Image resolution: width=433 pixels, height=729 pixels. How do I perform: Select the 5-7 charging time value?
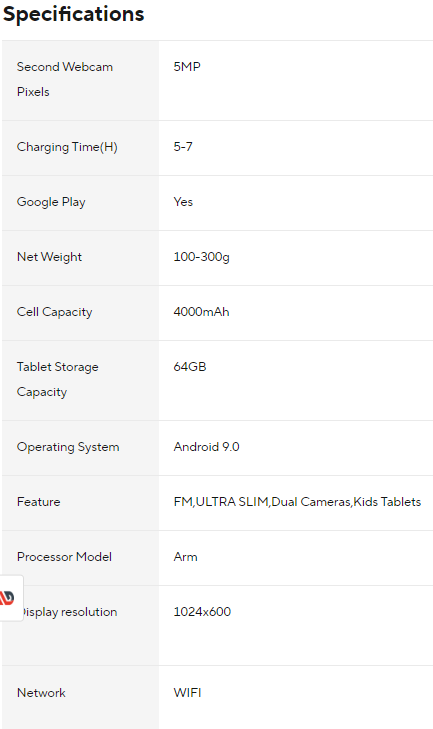[x=183, y=147]
